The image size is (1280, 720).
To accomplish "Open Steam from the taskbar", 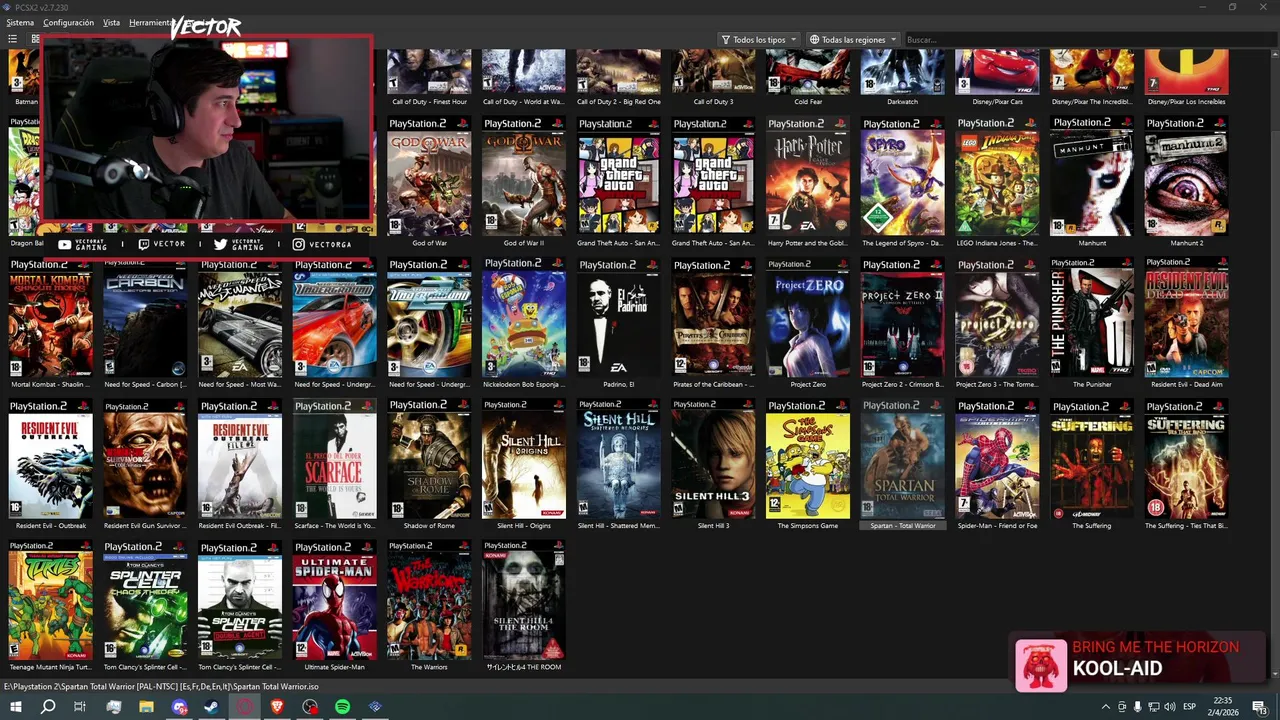I will coord(211,707).
